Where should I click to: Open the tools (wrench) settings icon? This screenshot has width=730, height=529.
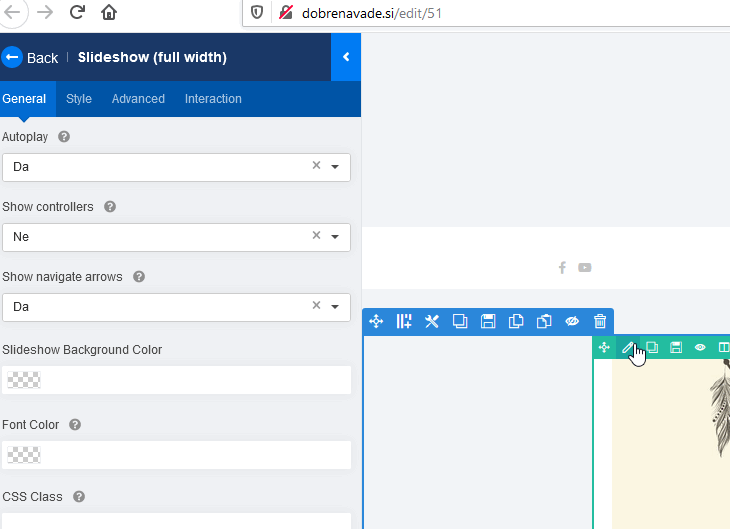pyautogui.click(x=432, y=321)
